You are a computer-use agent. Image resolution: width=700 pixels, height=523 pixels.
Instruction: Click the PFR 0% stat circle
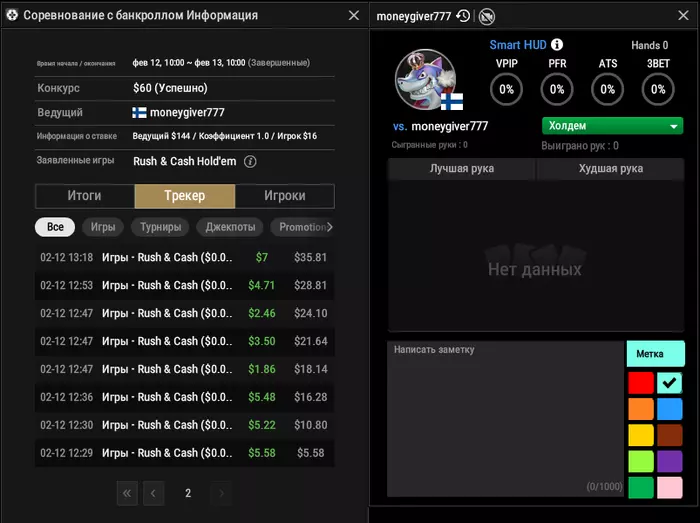tap(557, 90)
